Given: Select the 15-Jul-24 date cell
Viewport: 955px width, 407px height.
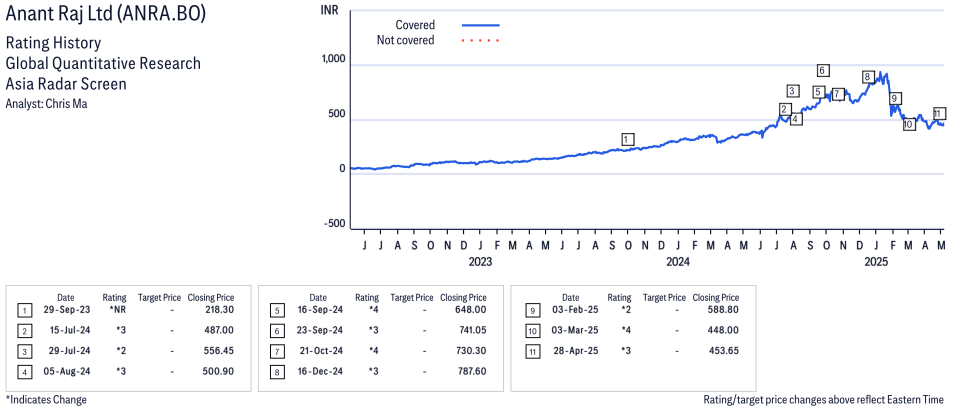Looking at the screenshot, I should click(68, 330).
